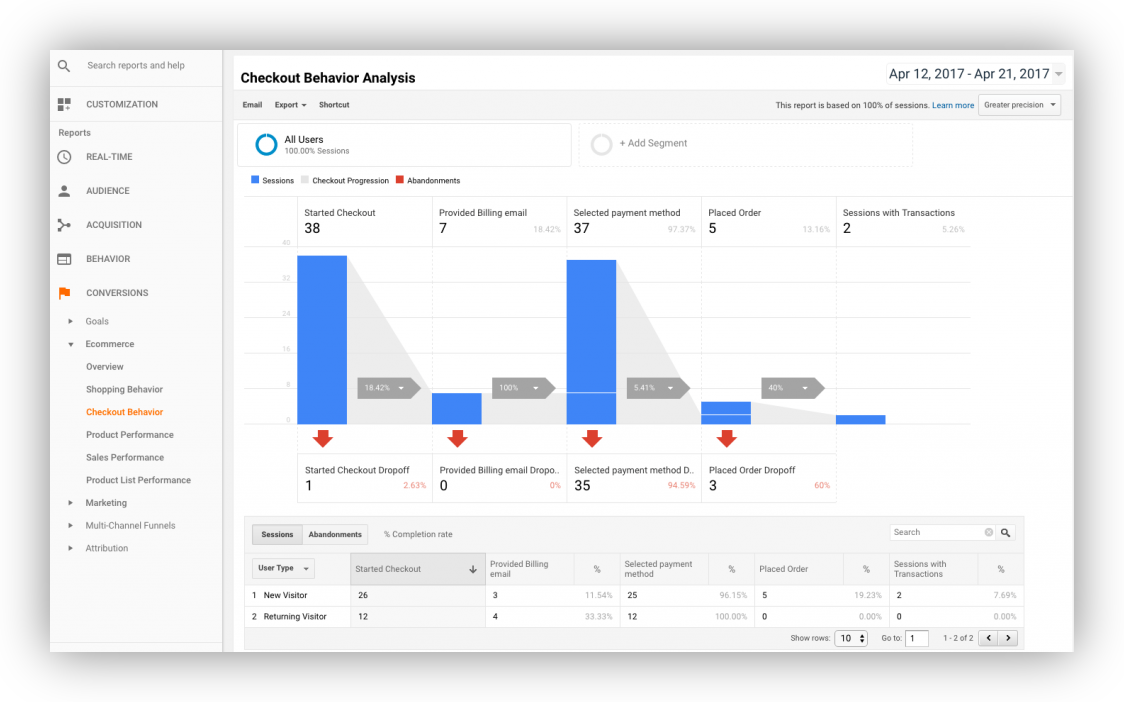This screenshot has width=1124, height=702.
Task: Clear the table search field
Action: 989,533
